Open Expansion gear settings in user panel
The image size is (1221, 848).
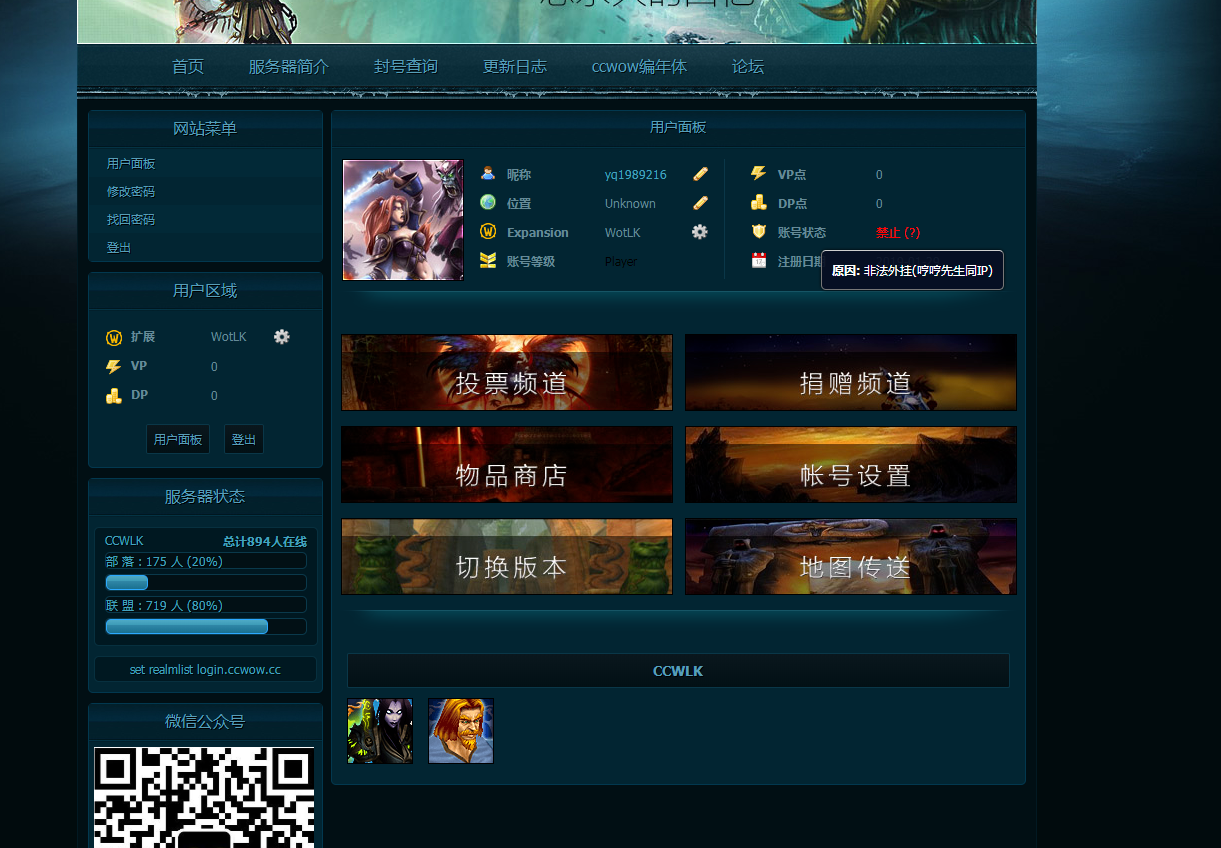tap(700, 232)
